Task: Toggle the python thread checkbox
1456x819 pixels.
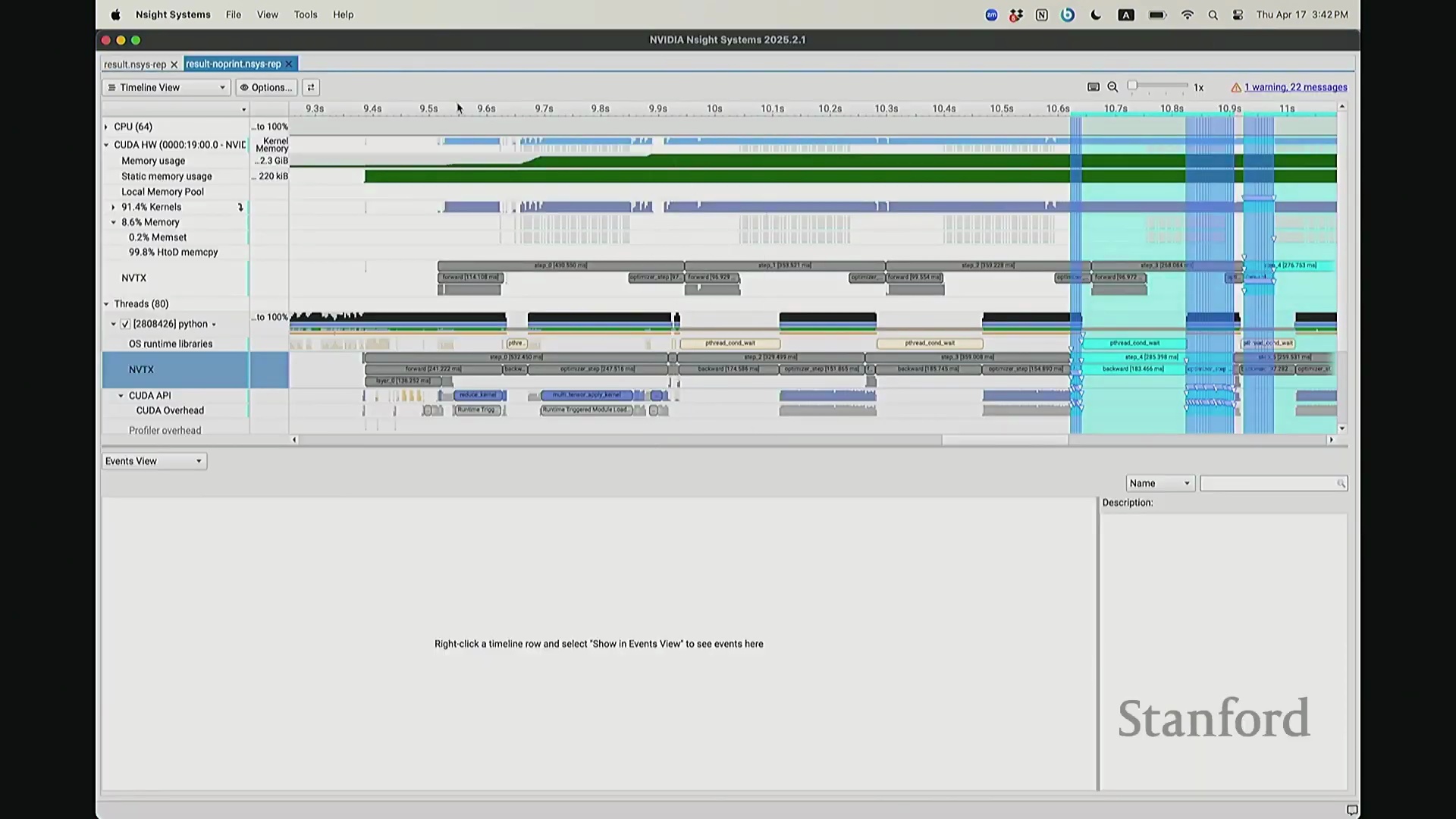Action: (x=125, y=324)
